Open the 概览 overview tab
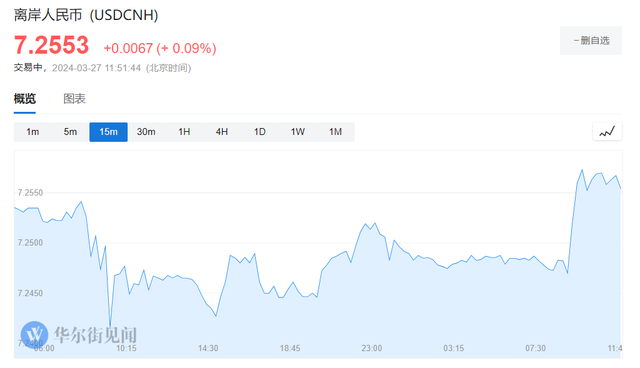The image size is (640, 368). coord(25,99)
